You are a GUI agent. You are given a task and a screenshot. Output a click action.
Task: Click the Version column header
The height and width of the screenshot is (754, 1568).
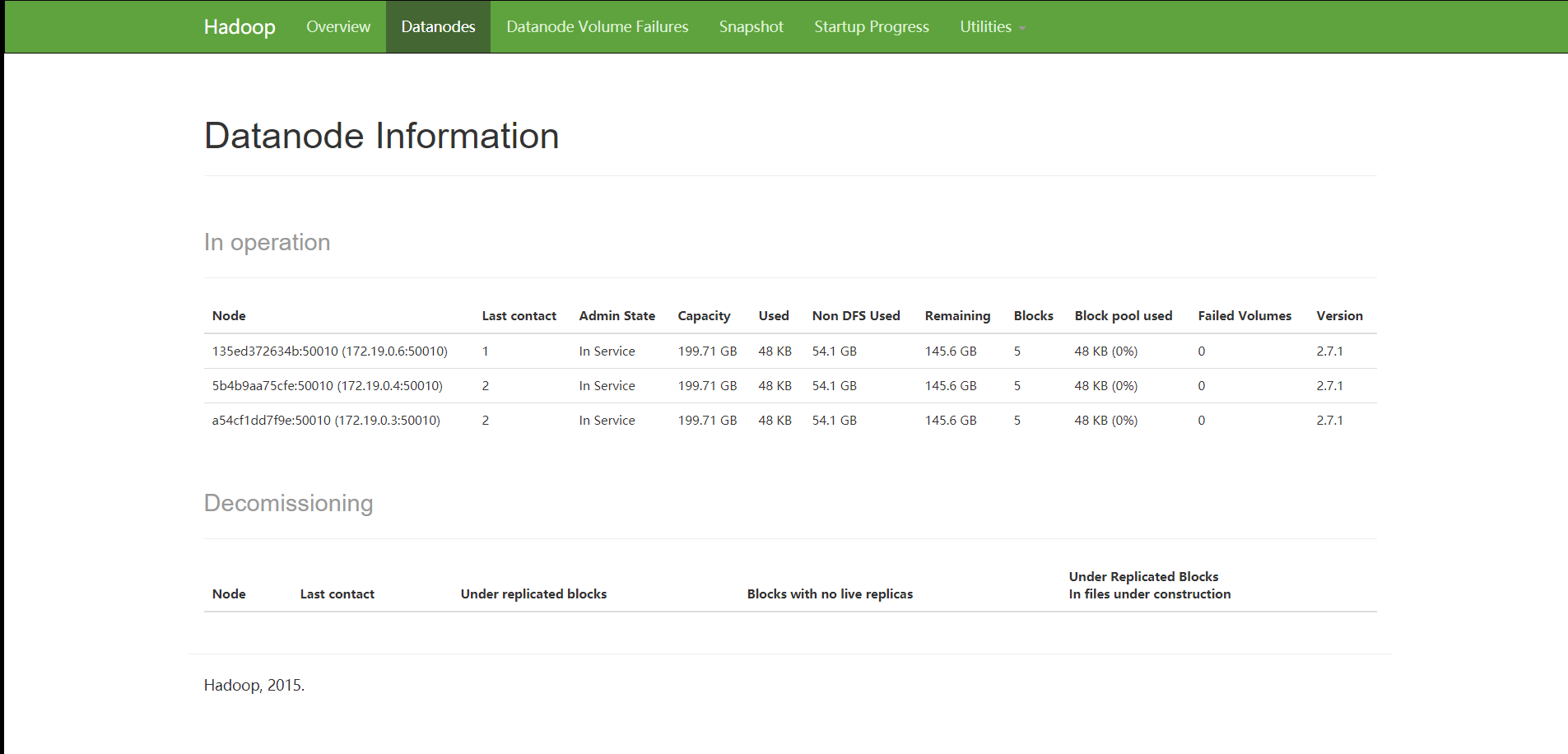[x=1339, y=316]
